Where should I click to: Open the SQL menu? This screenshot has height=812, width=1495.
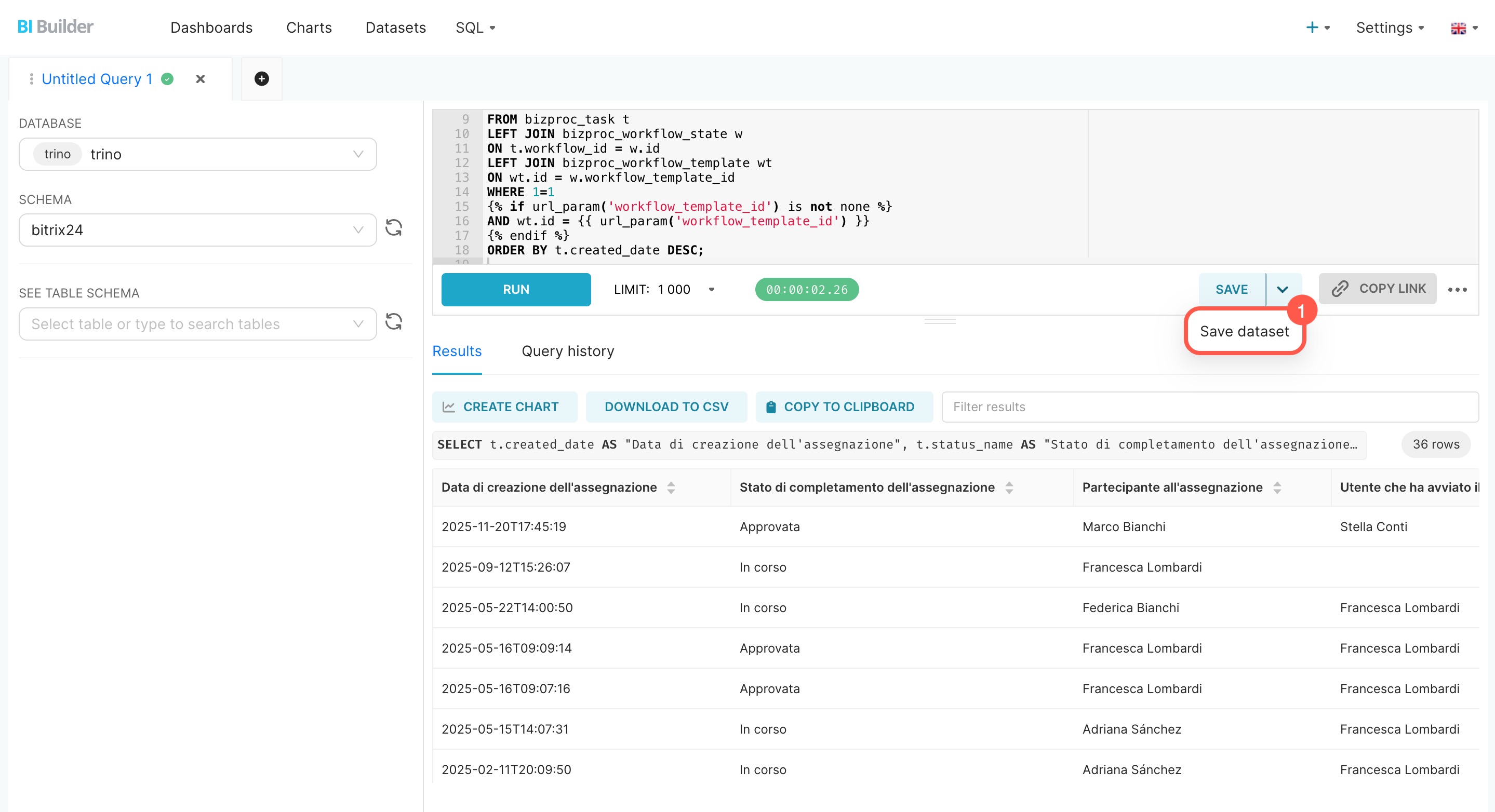point(475,28)
